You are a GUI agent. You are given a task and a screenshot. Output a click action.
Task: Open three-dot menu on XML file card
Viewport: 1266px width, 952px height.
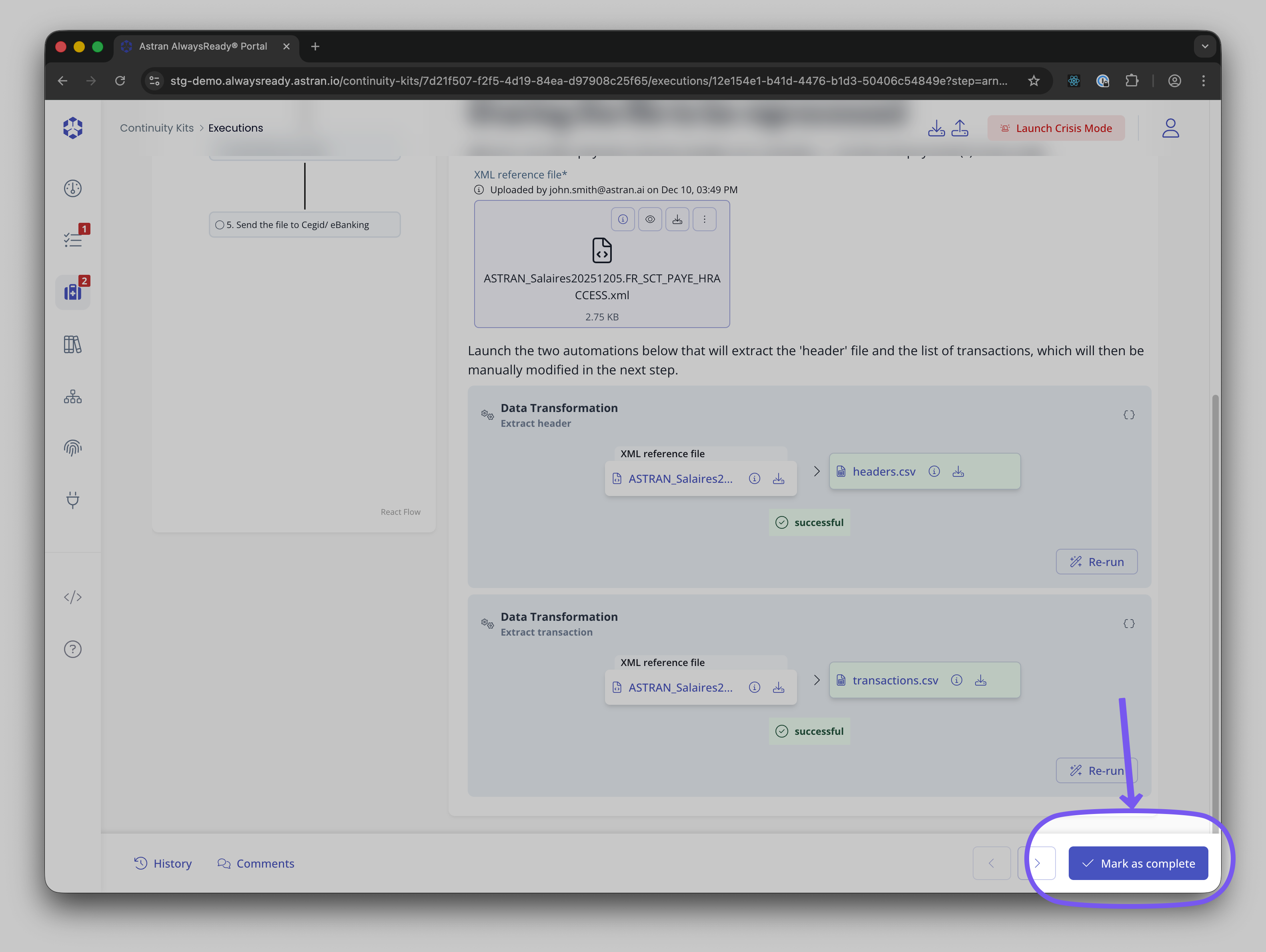705,219
